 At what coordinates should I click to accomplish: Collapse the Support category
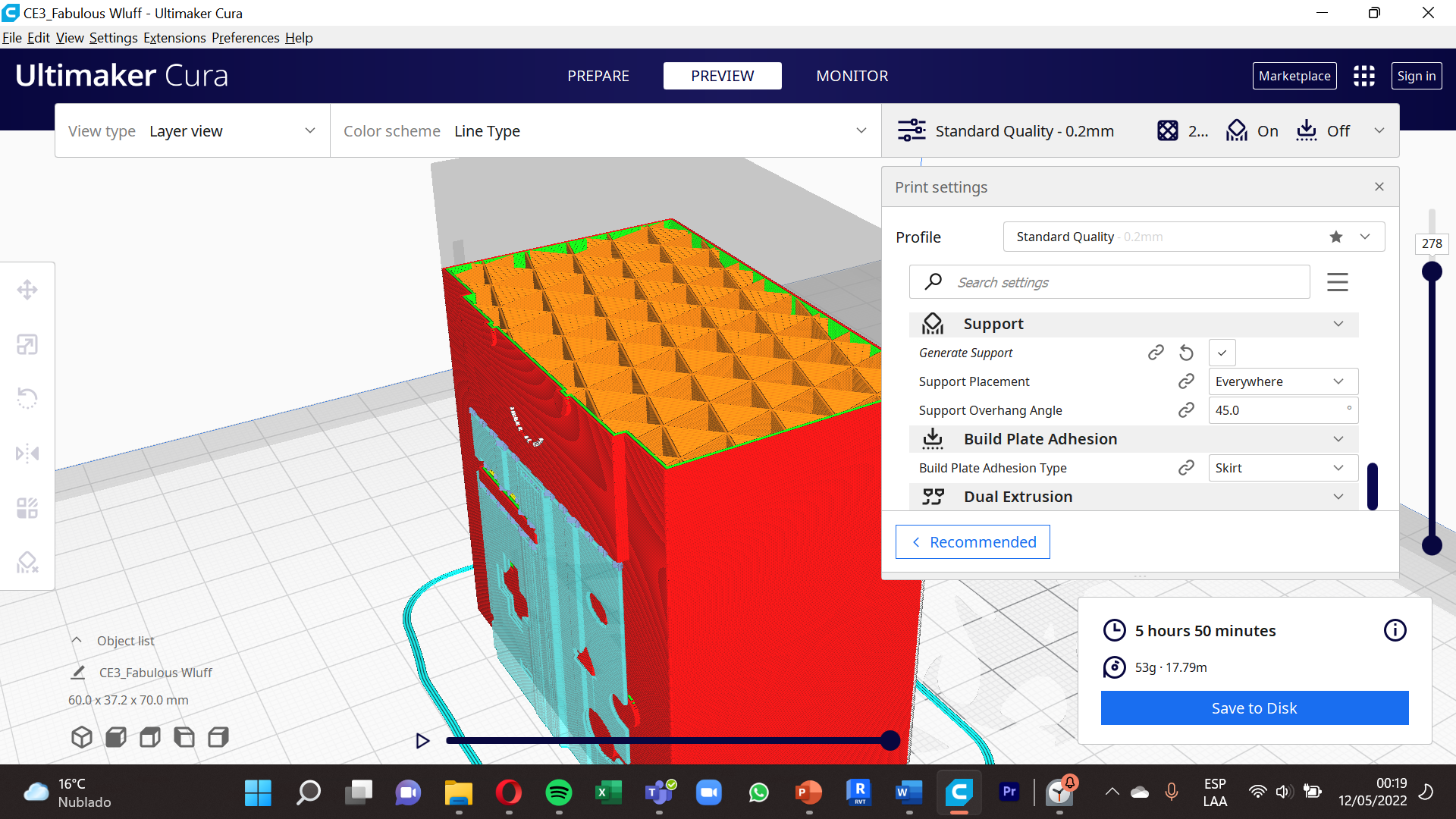pyautogui.click(x=1134, y=324)
